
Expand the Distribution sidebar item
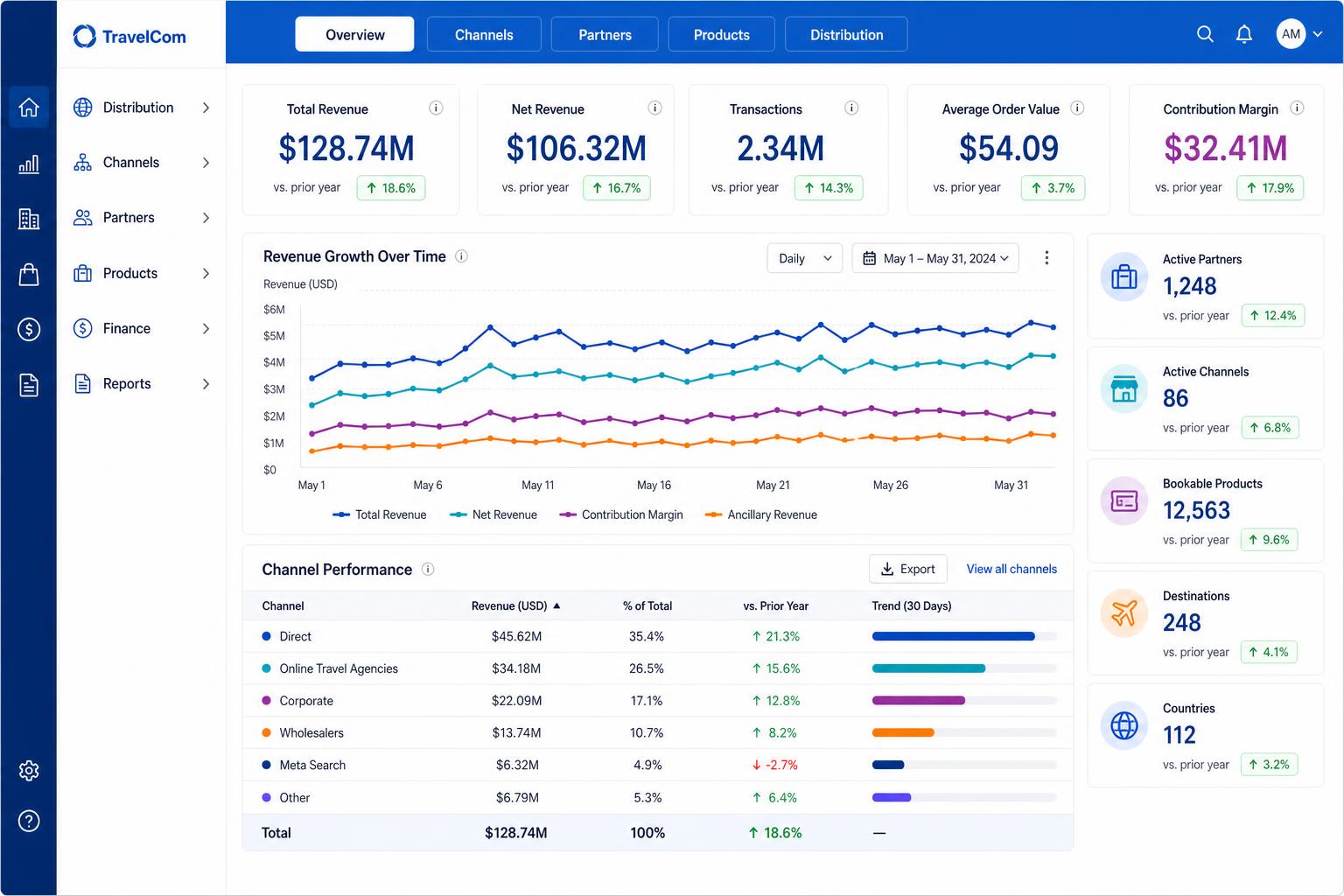point(142,108)
